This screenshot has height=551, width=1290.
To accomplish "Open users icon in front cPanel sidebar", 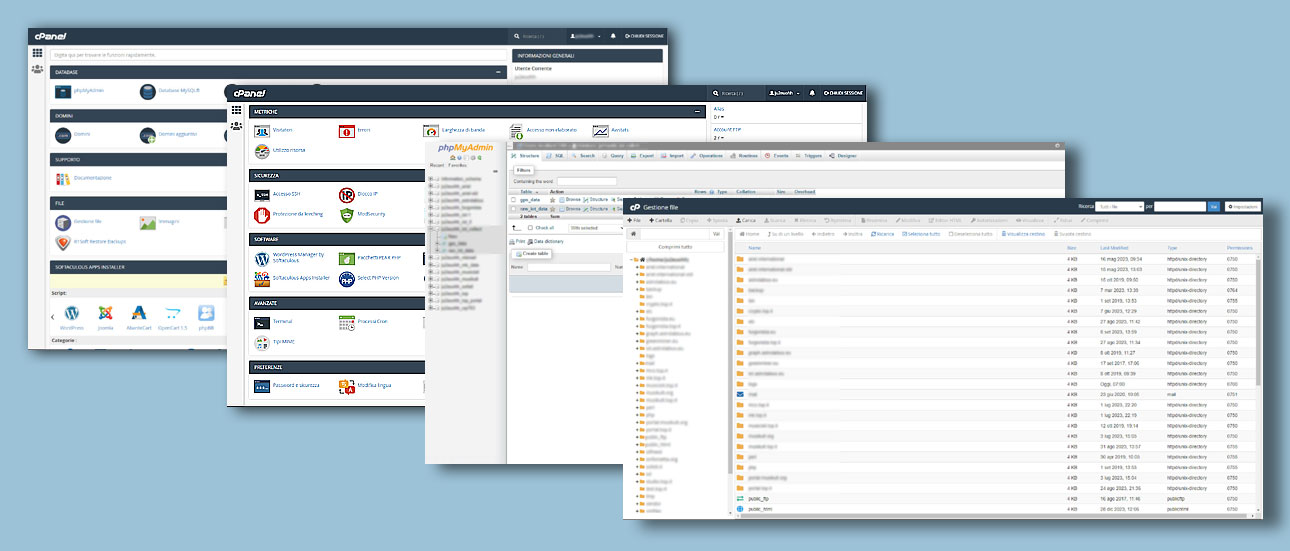I will pos(236,127).
